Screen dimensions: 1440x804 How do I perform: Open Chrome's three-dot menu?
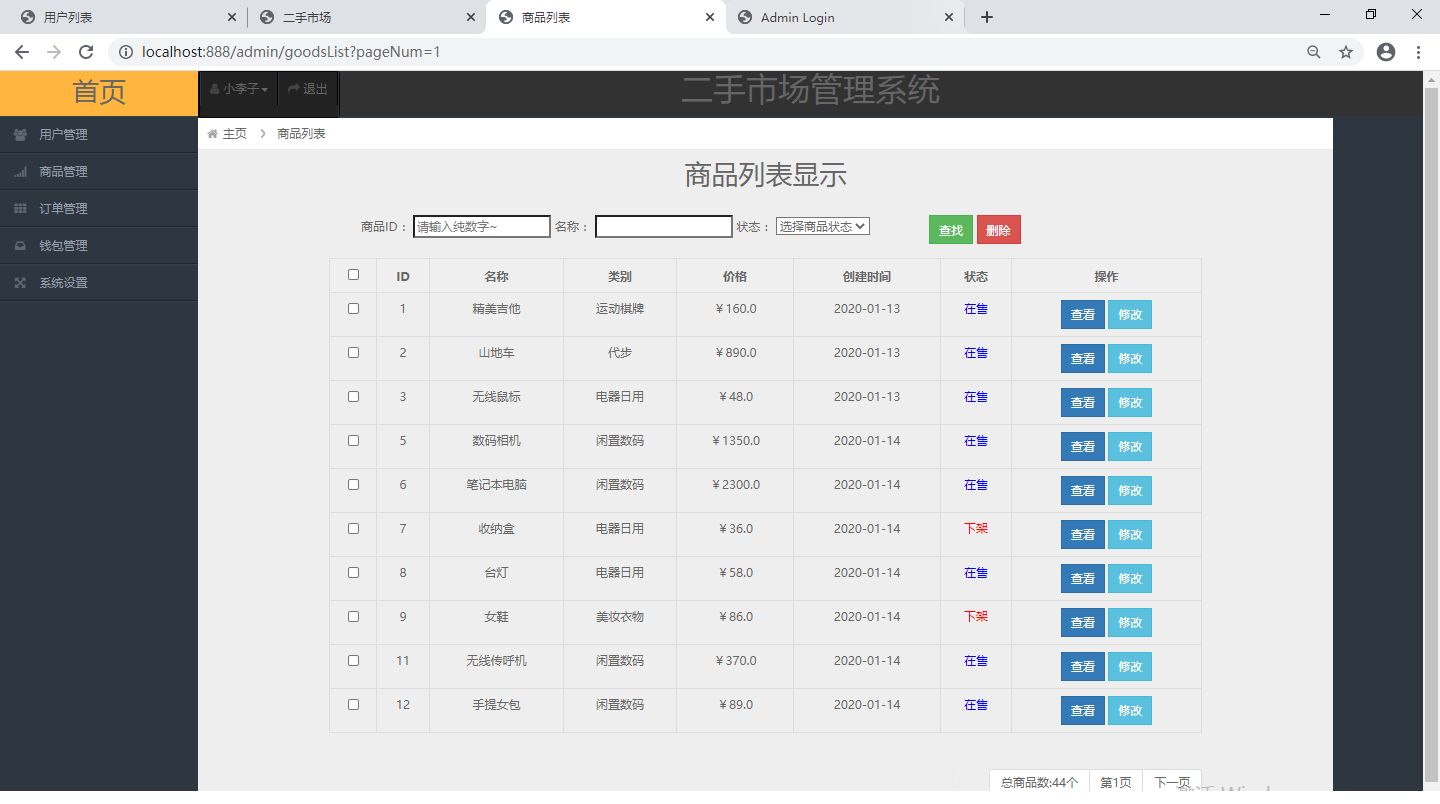coord(1420,51)
